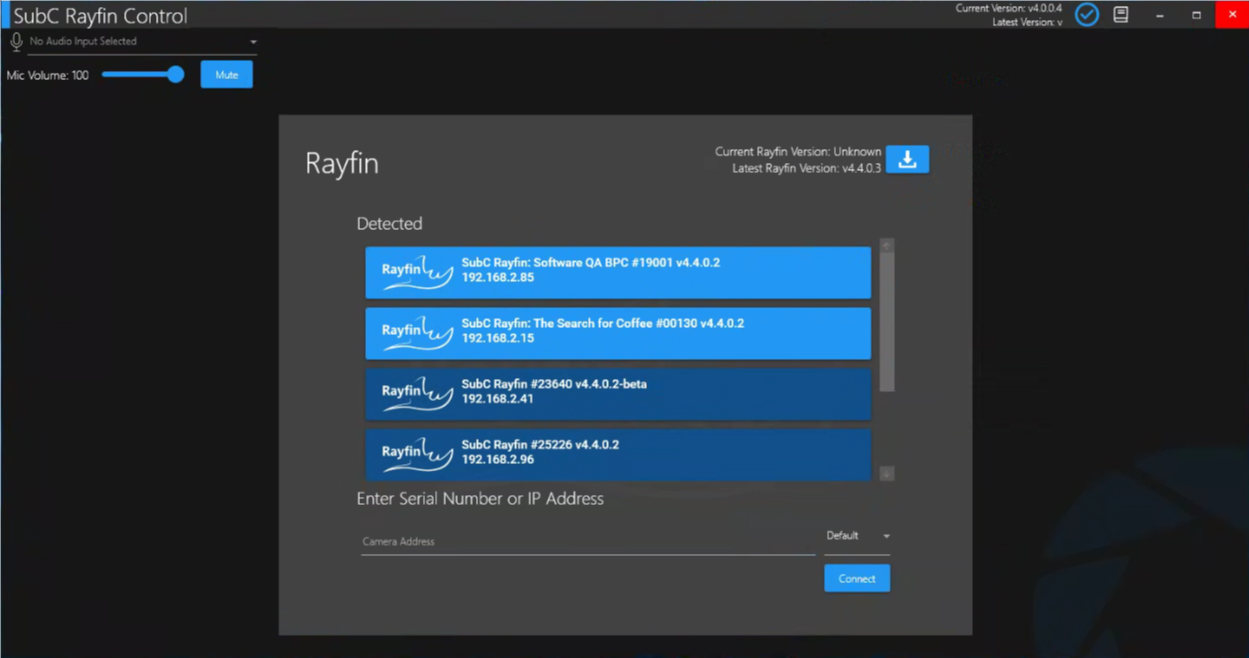Open the manual book icon
Viewport: 1249px width, 658px height.
coord(1121,15)
